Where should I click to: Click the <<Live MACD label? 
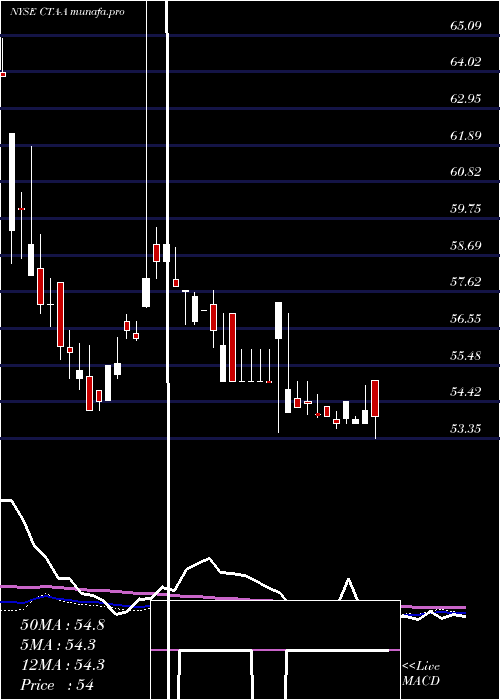click(x=421, y=673)
